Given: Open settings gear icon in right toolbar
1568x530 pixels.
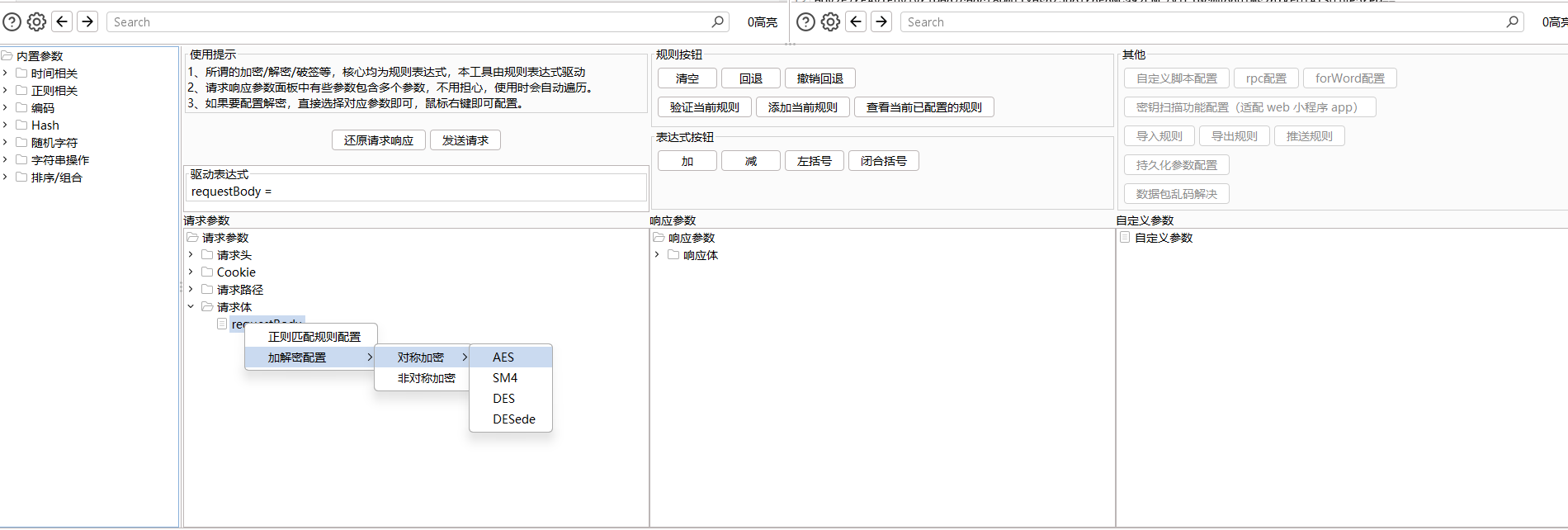Looking at the screenshot, I should pyautogui.click(x=831, y=22).
